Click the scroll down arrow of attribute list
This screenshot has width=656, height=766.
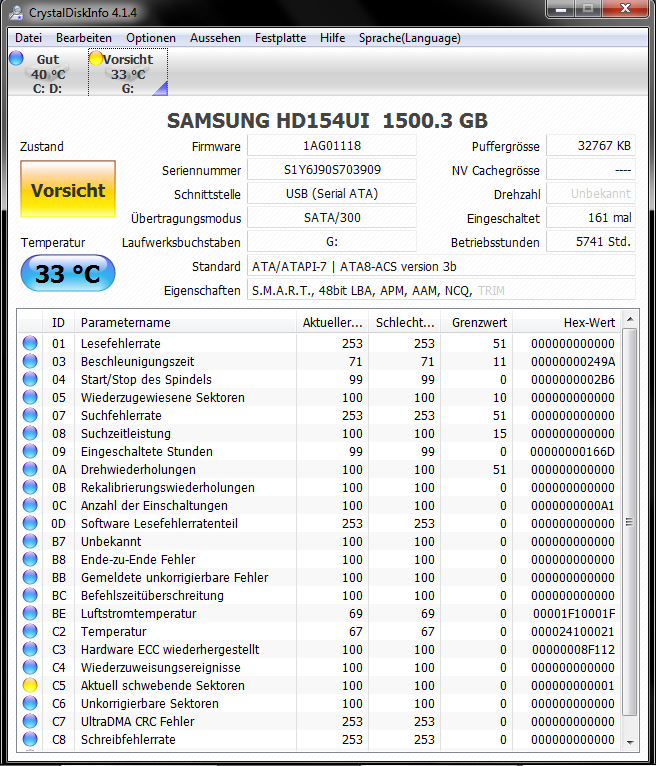point(630,743)
